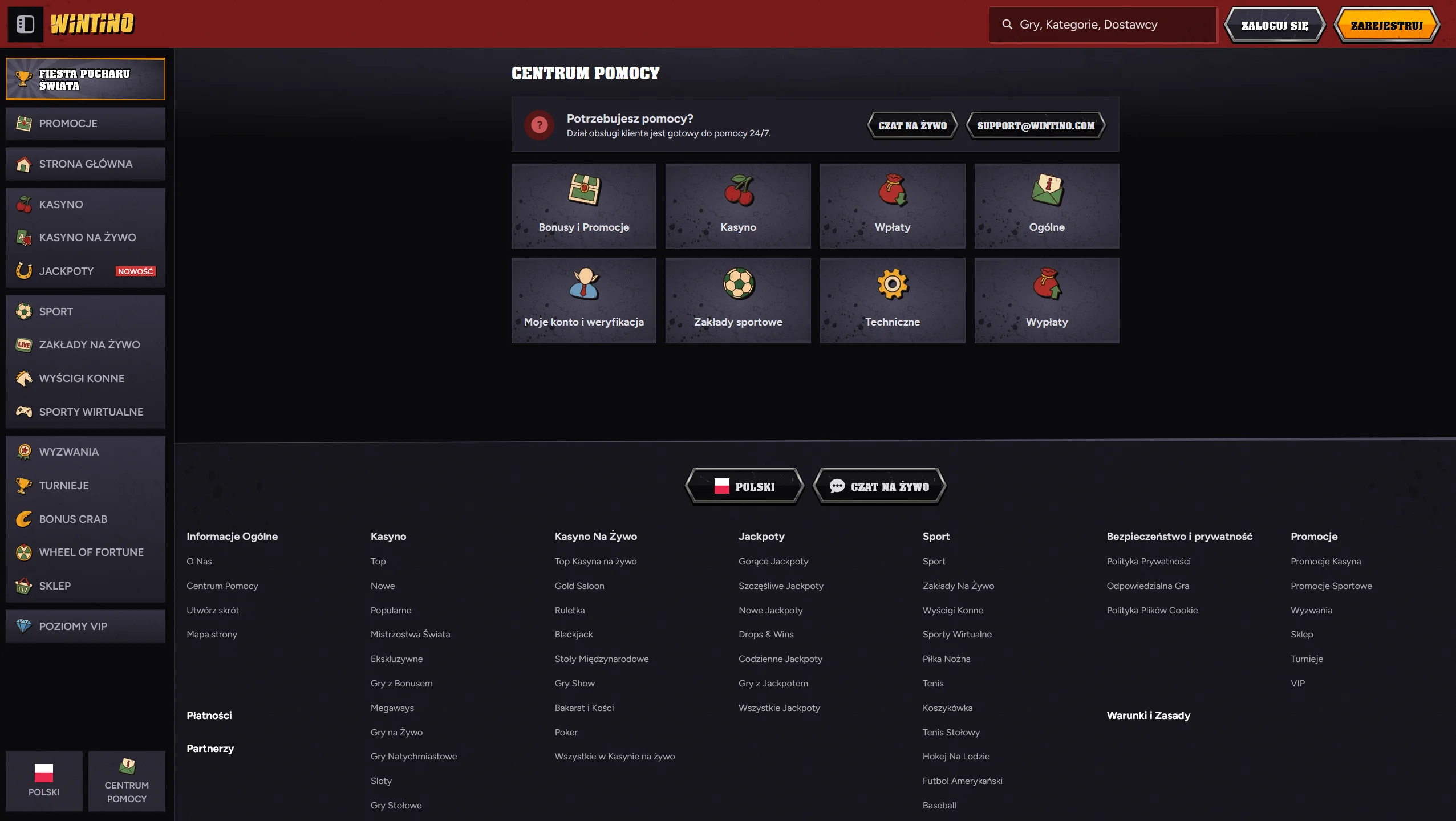Go to Wheel of Fortune in sidebar

(86, 552)
